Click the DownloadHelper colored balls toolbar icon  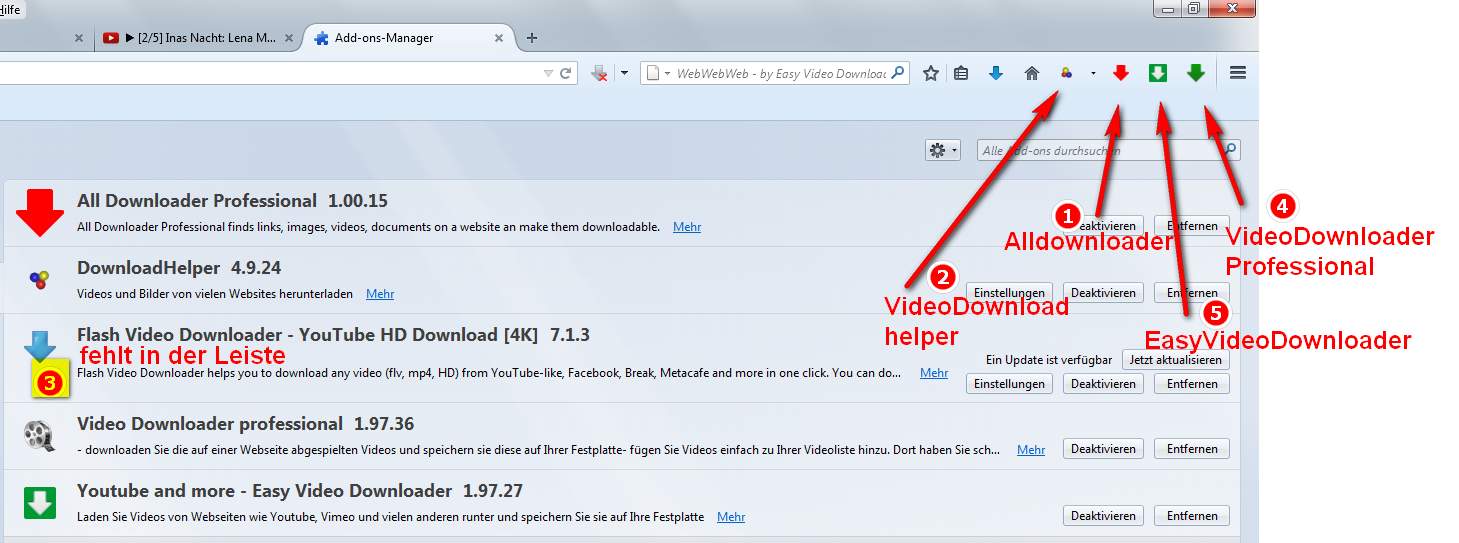(1066, 73)
